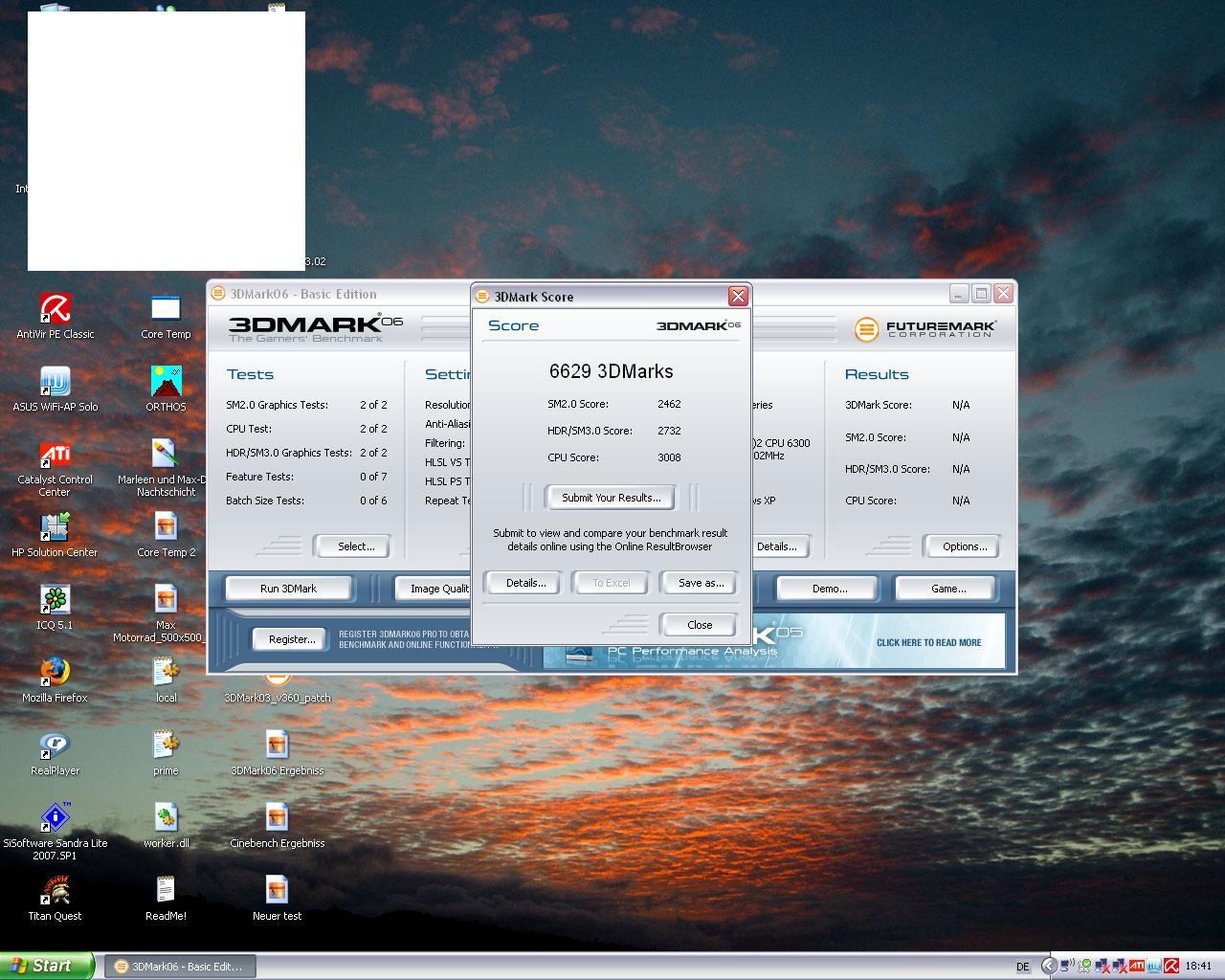1225x980 pixels.
Task: Click Register... button in 3DMark06 window
Action: pos(292,639)
